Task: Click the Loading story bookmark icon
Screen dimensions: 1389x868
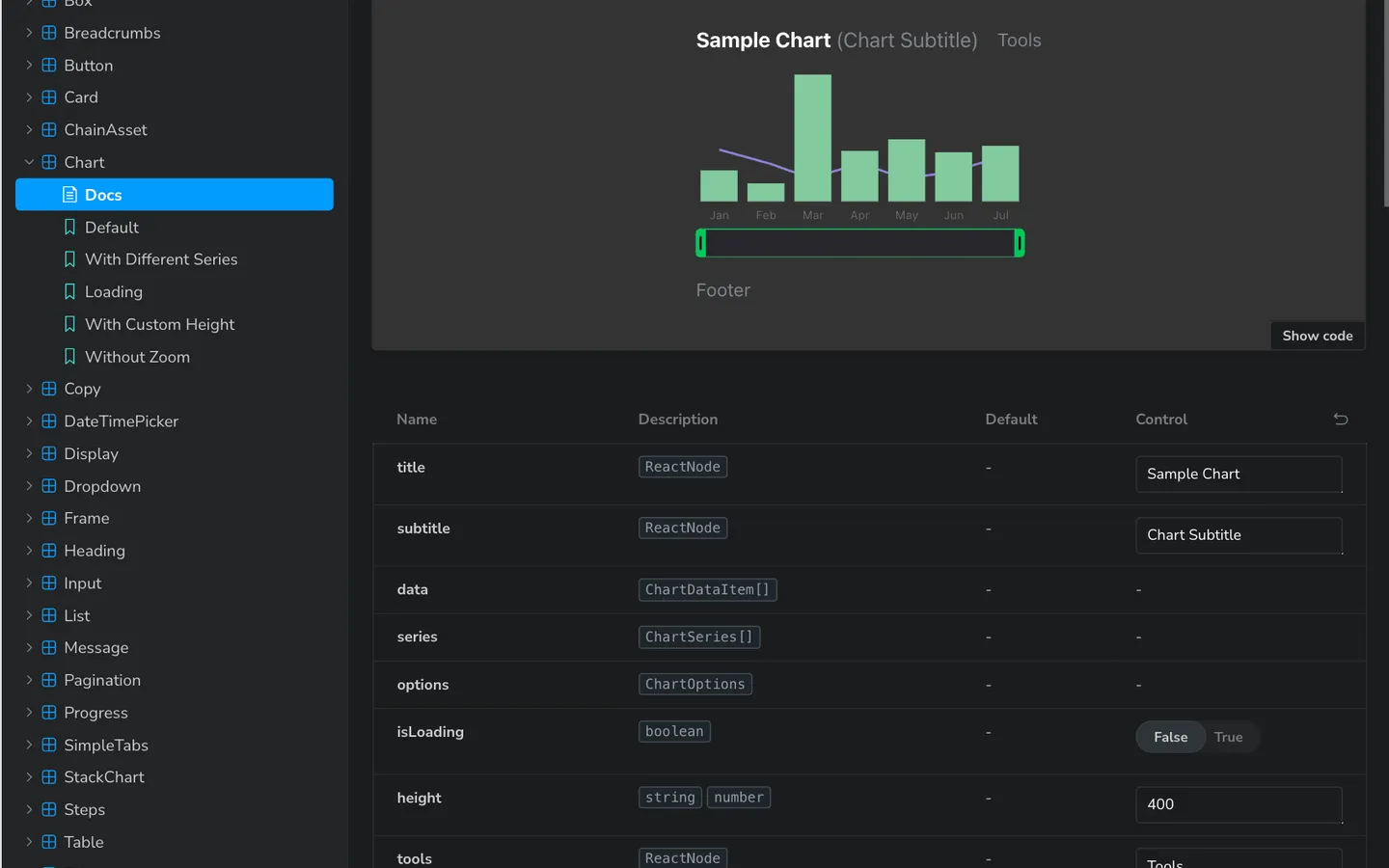Action: pyautogui.click(x=69, y=291)
